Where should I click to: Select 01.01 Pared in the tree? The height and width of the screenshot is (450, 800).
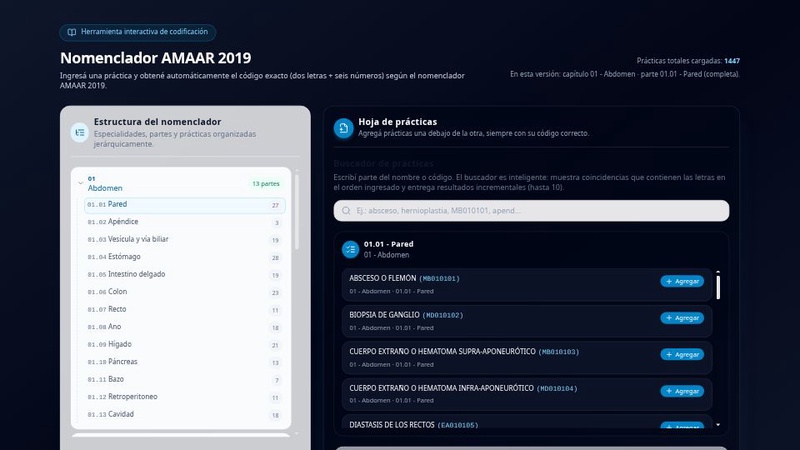click(x=185, y=205)
